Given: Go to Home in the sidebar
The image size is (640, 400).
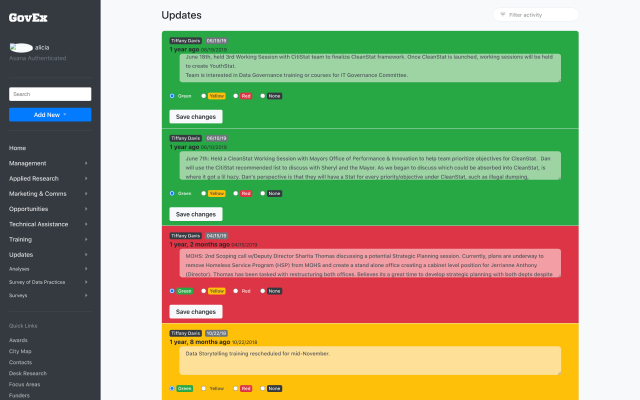Looking at the screenshot, I should coord(18,148).
